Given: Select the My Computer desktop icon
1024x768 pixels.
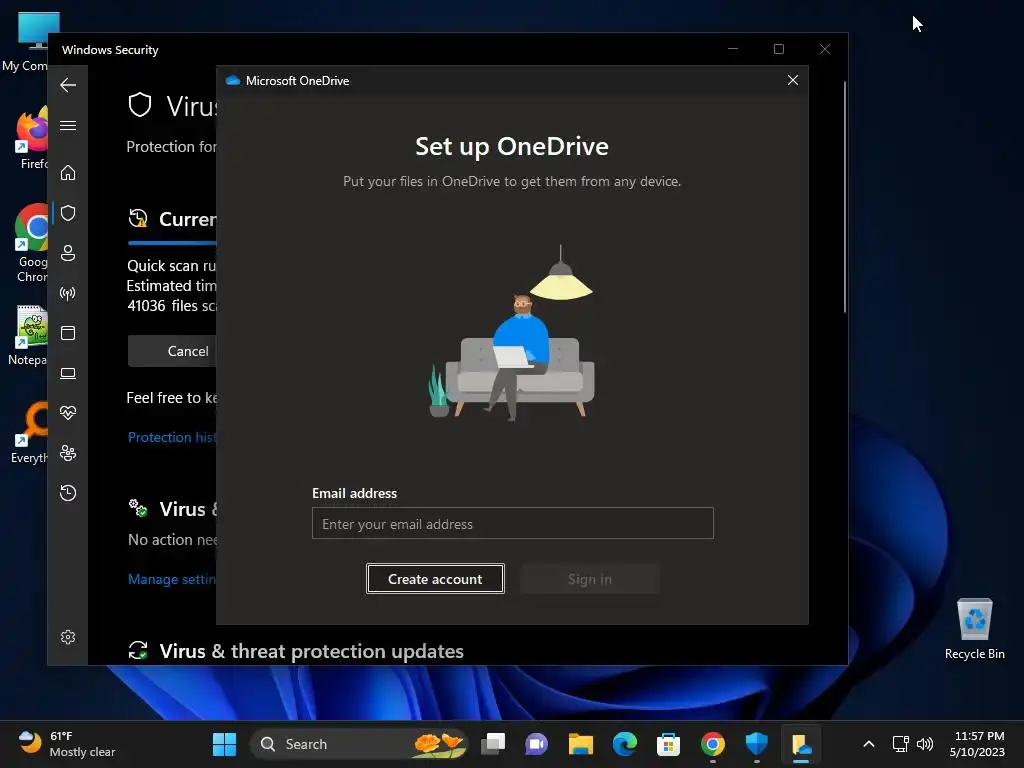Looking at the screenshot, I should coord(26,42).
